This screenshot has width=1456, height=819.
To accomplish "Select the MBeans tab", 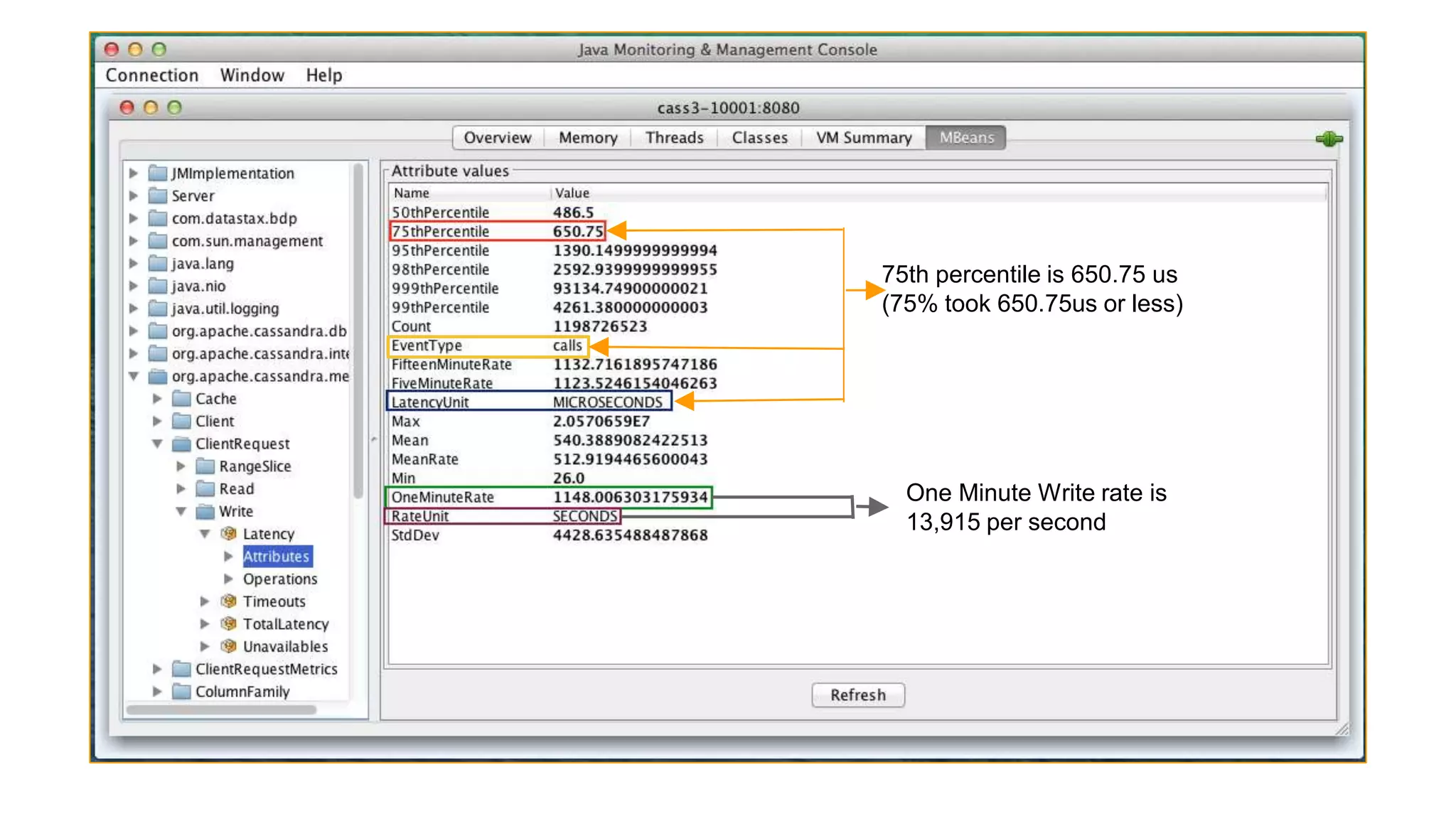I will coord(966,138).
